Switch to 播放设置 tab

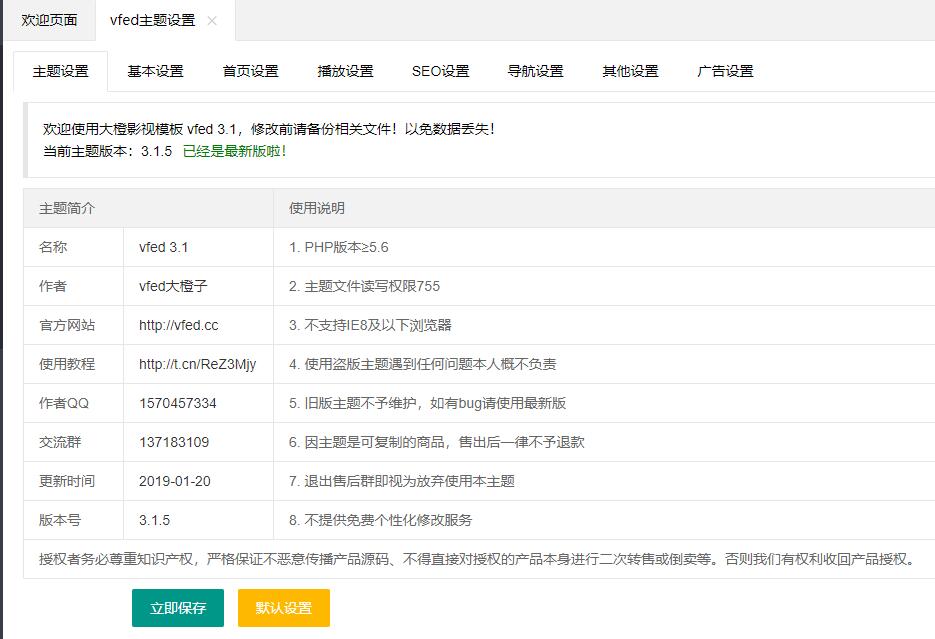click(346, 71)
